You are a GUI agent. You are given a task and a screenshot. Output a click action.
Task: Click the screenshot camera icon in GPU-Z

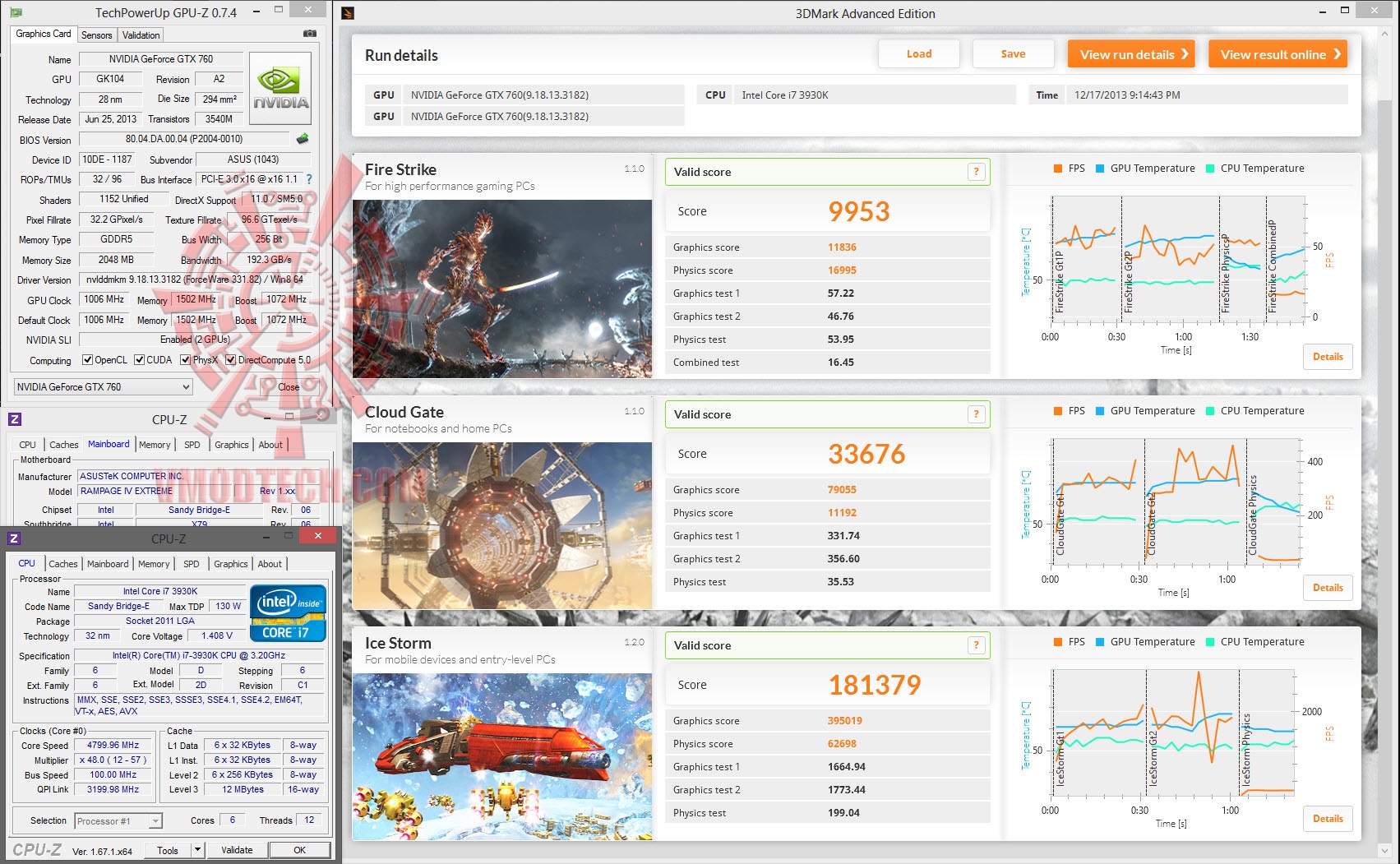pos(309,34)
